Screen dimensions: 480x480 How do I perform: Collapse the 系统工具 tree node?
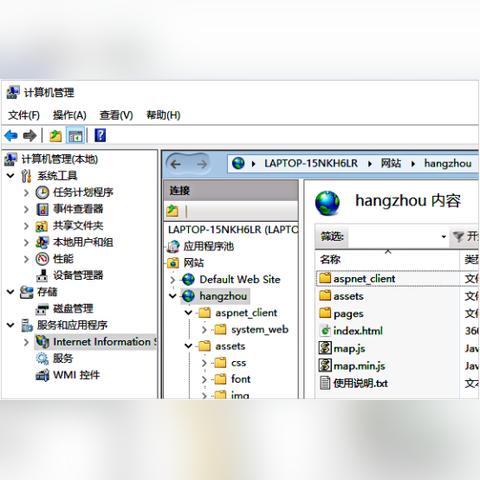click(x=10, y=175)
